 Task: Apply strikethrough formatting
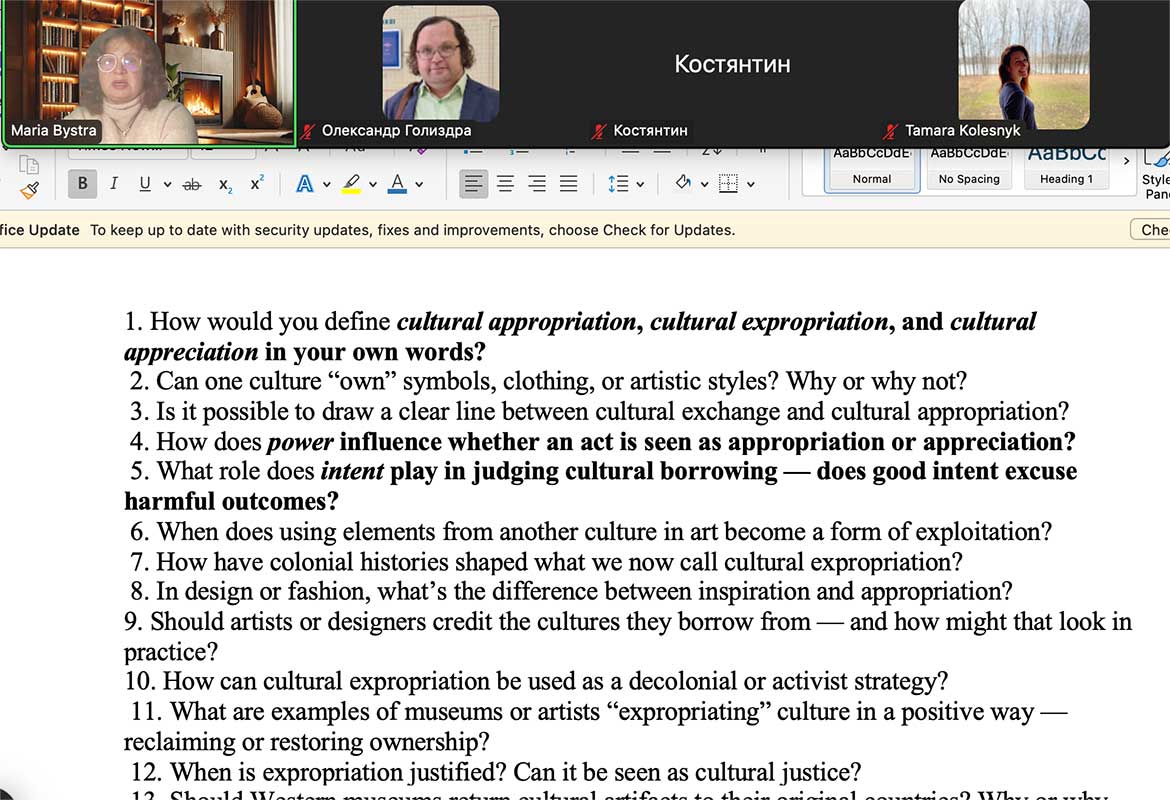(192, 184)
